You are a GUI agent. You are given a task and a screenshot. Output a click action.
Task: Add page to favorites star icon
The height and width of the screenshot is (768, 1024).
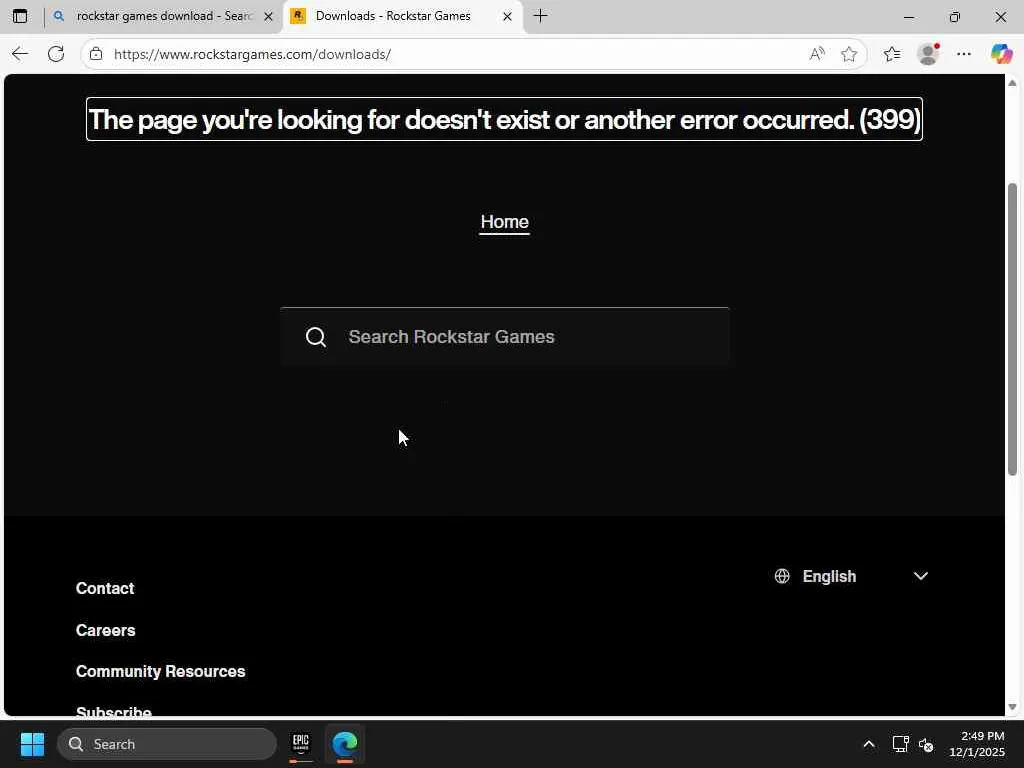[x=849, y=54]
